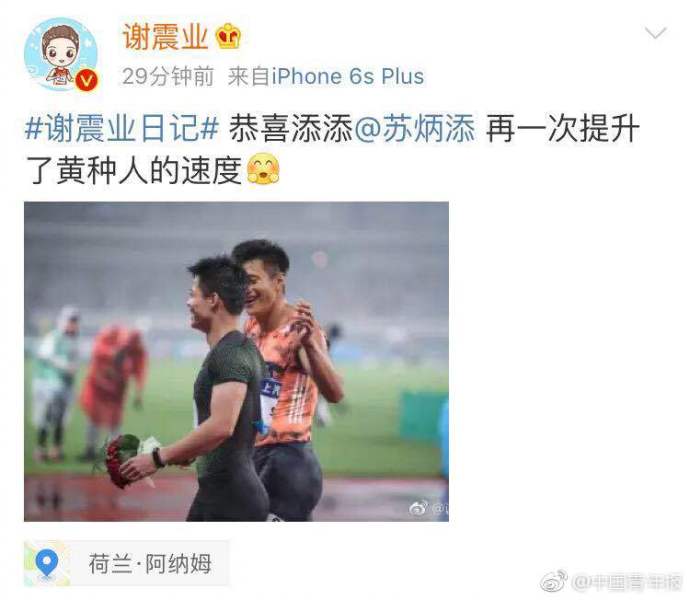The width and height of the screenshot is (690, 600).
Task: Open the iPhone 6s Plus source link
Action: click(x=348, y=77)
